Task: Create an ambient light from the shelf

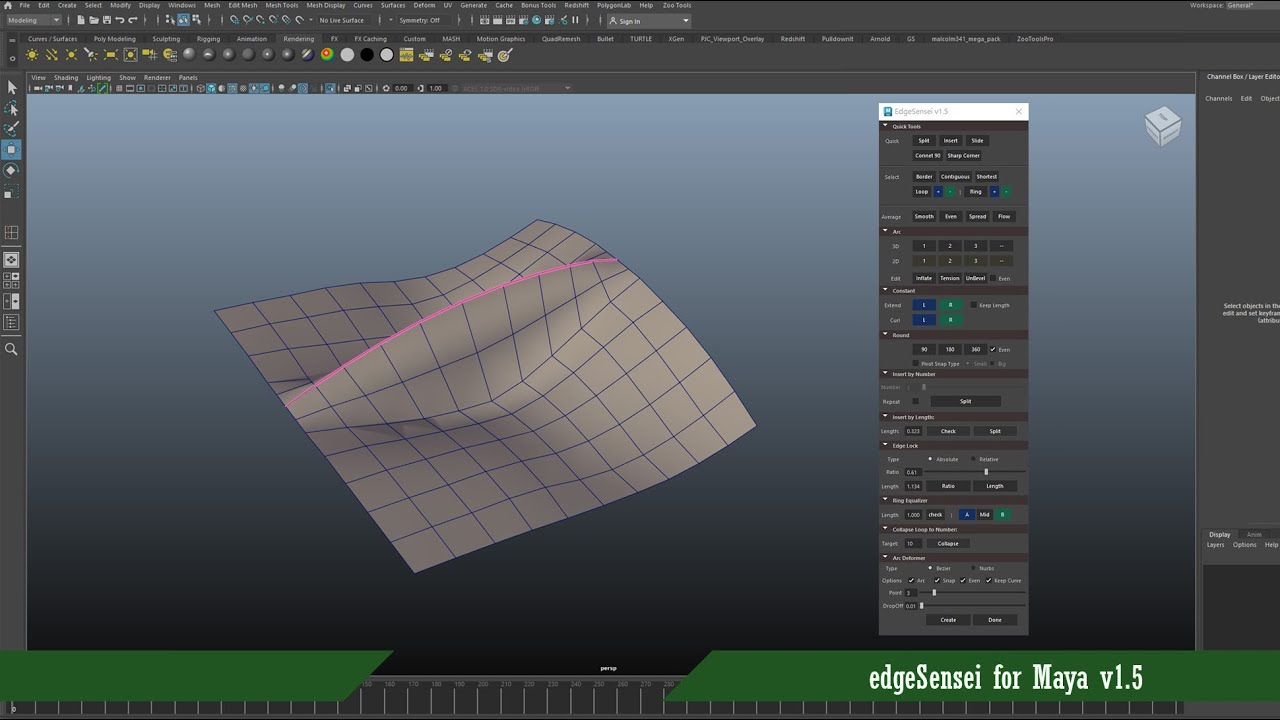Action: click(x=33, y=54)
